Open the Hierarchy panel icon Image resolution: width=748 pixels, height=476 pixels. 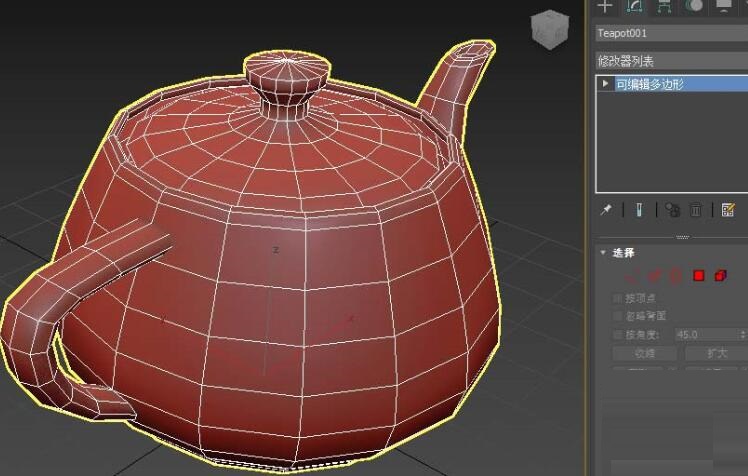coord(663,6)
